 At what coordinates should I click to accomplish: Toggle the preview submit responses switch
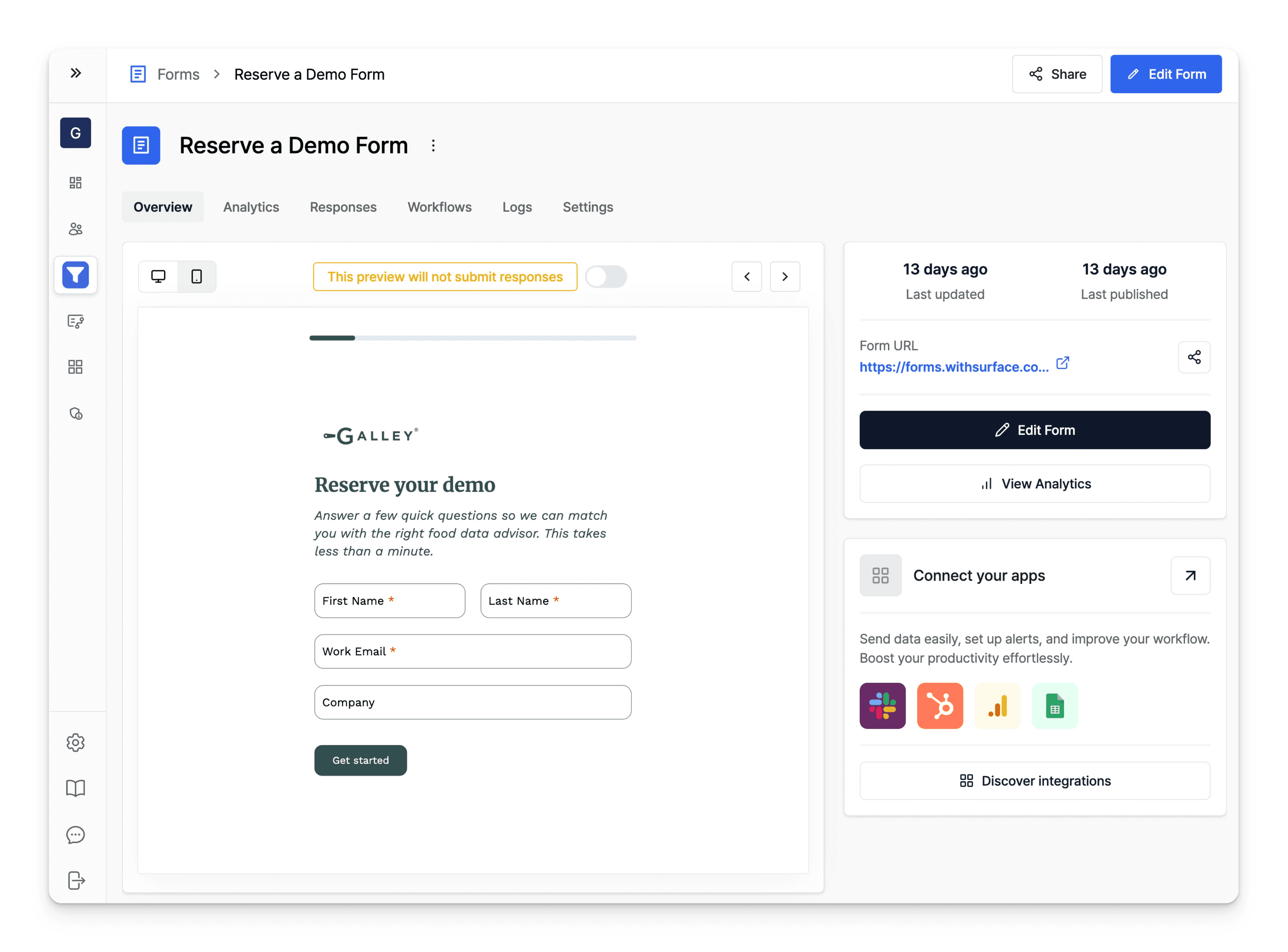coord(605,277)
